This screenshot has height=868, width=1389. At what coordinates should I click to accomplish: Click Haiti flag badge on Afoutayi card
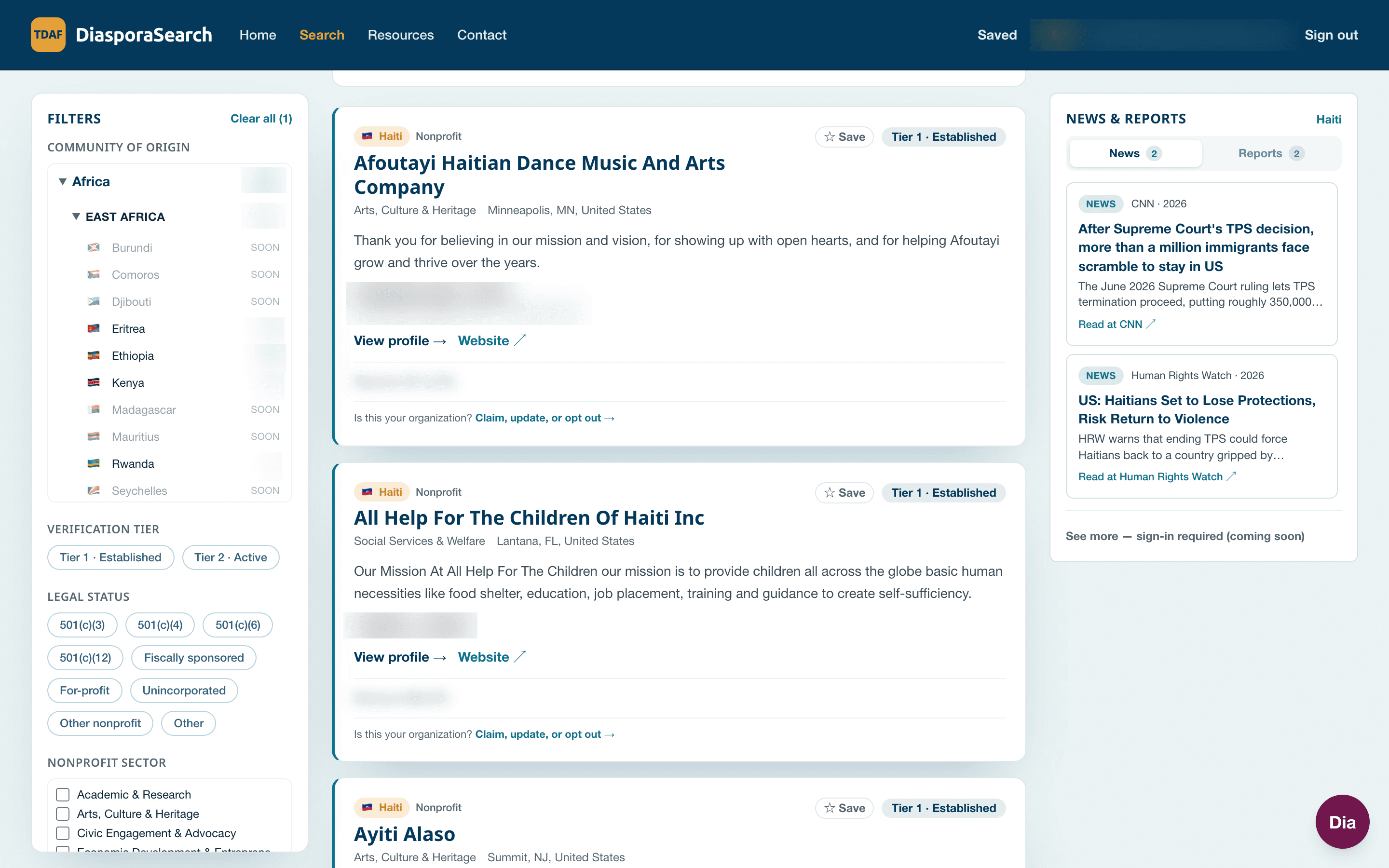point(381,136)
